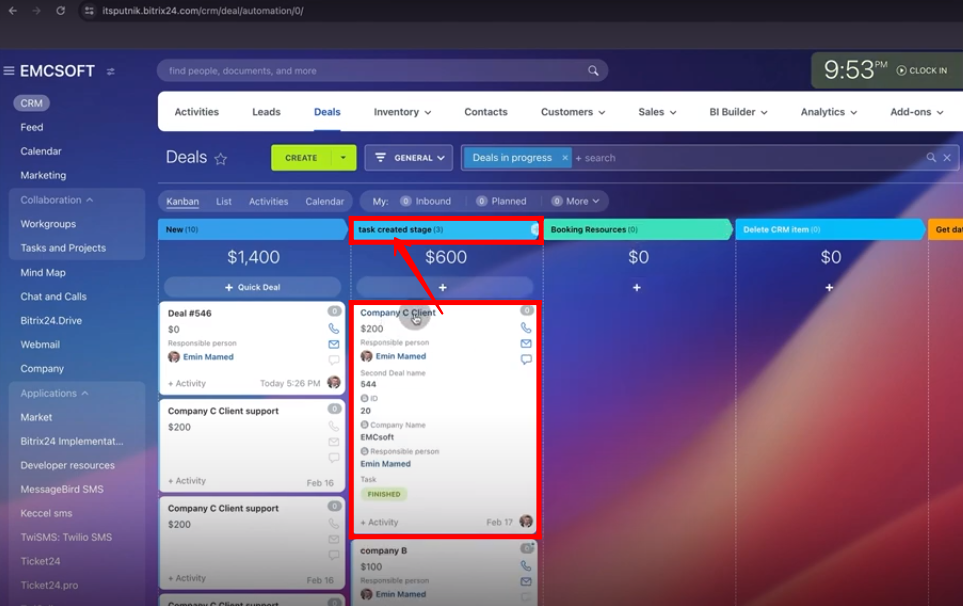The width and height of the screenshot is (963, 606).
Task: Open the email icon on Company C Client card
Action: [x=526, y=343]
